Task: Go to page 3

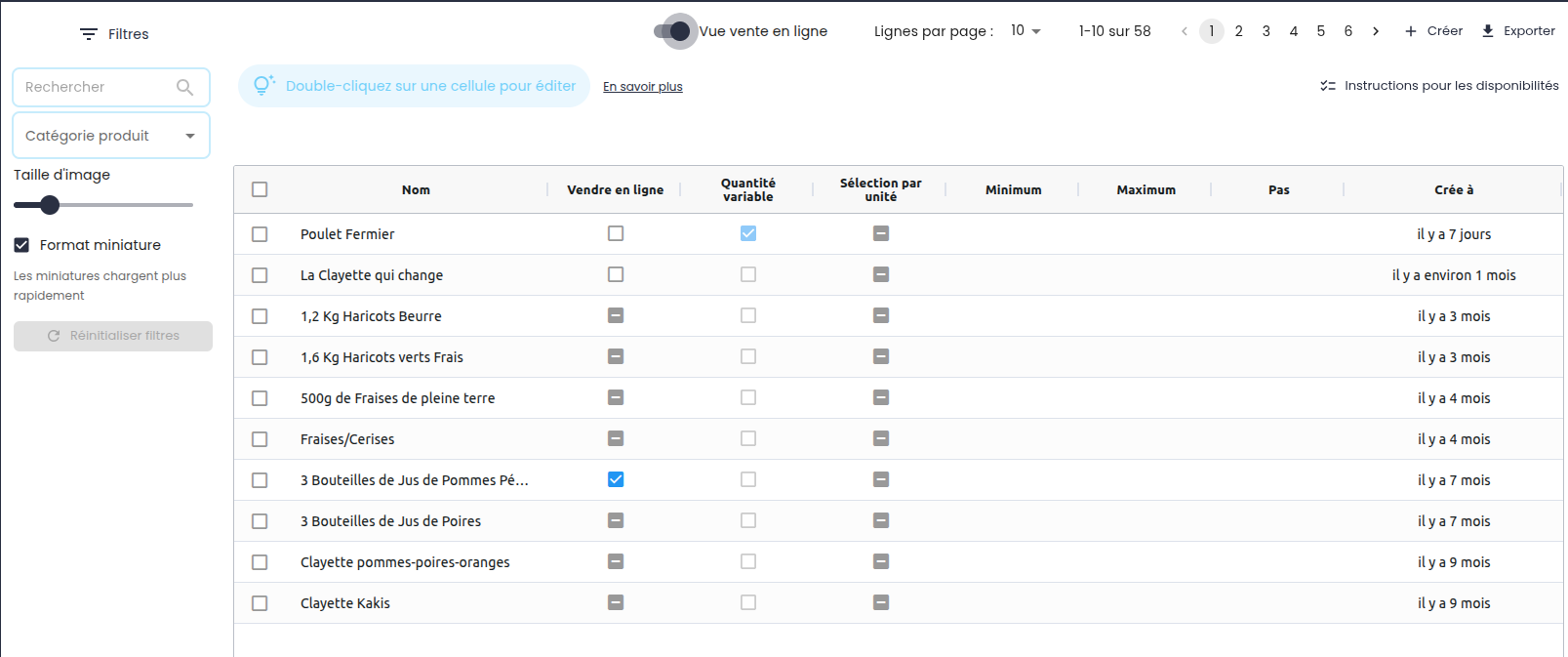Action: (1266, 31)
